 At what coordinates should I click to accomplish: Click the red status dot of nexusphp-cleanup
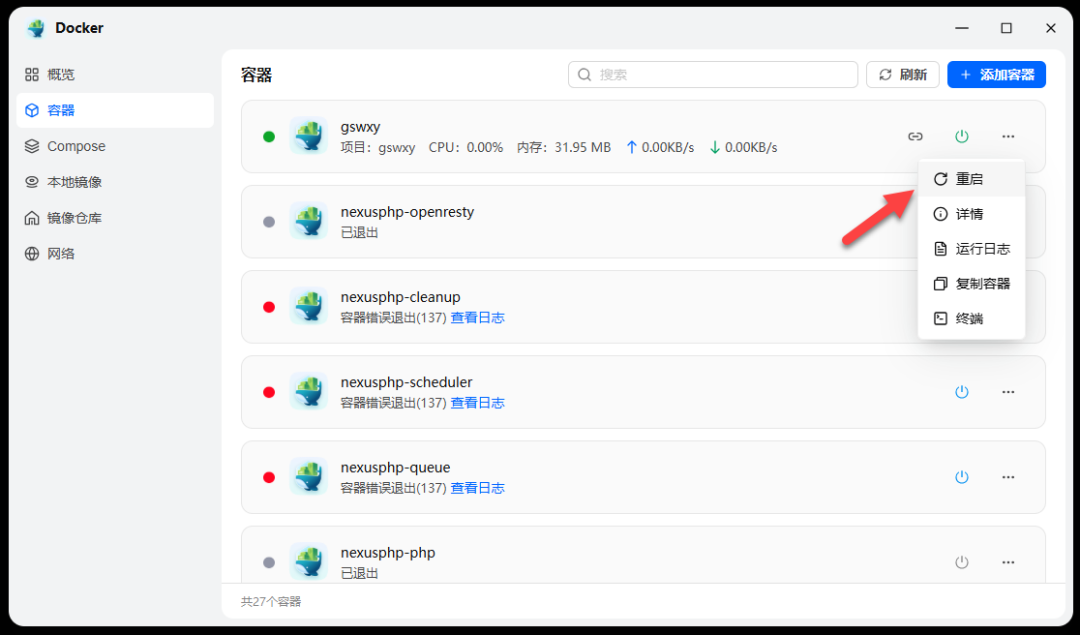(269, 307)
